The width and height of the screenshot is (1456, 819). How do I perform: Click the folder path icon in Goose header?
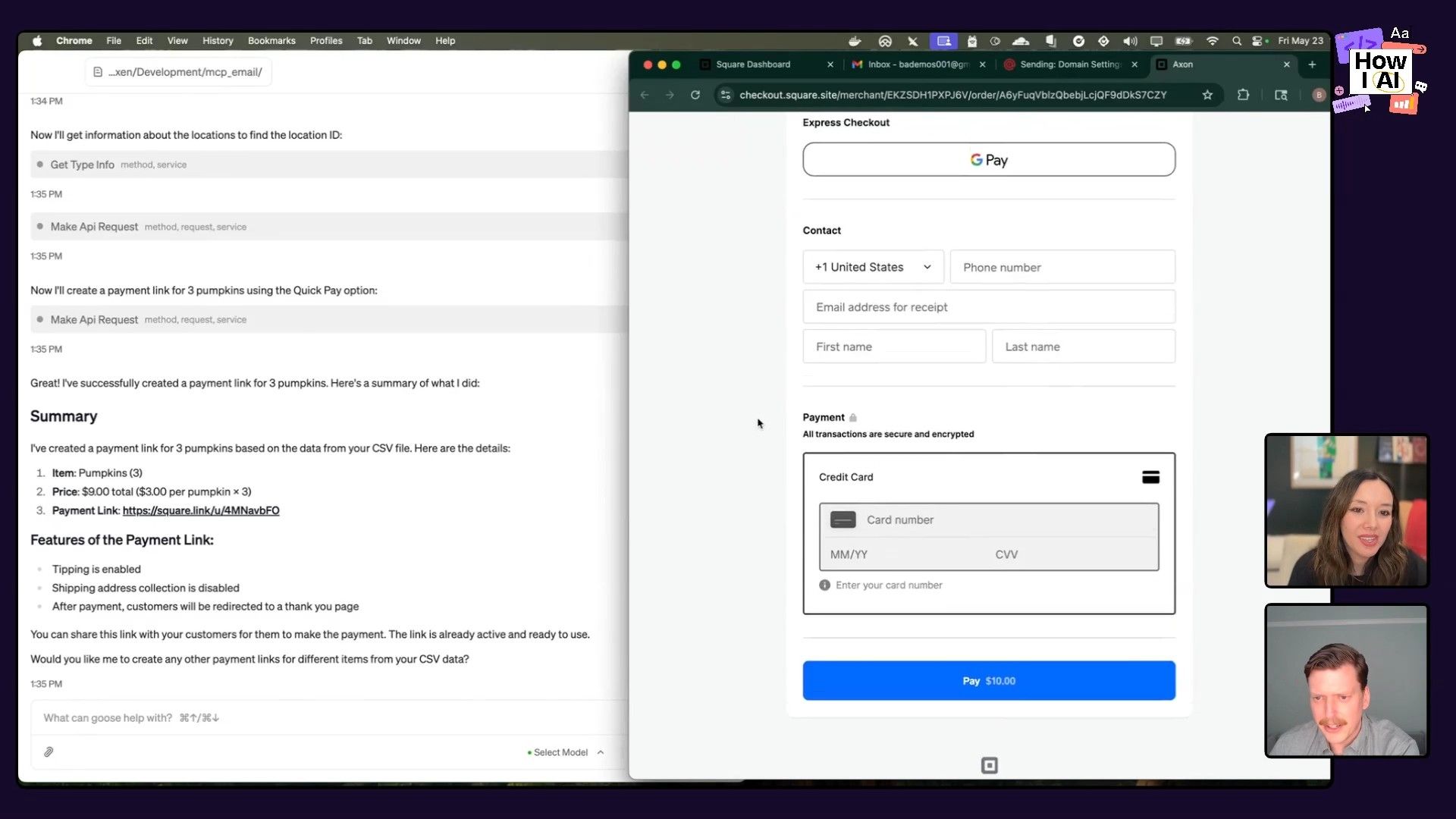98,72
